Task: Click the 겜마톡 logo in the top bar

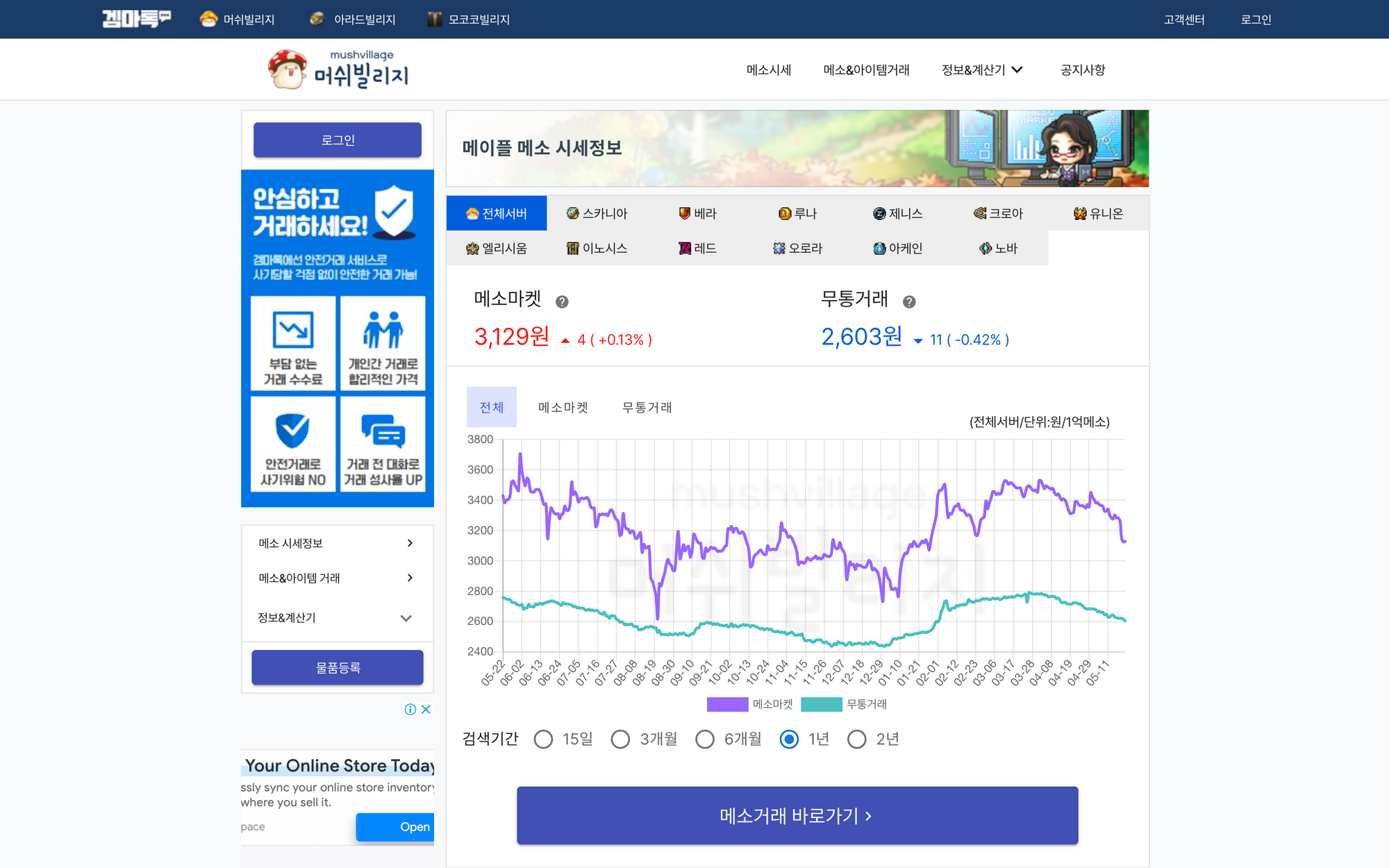Action: (x=136, y=19)
